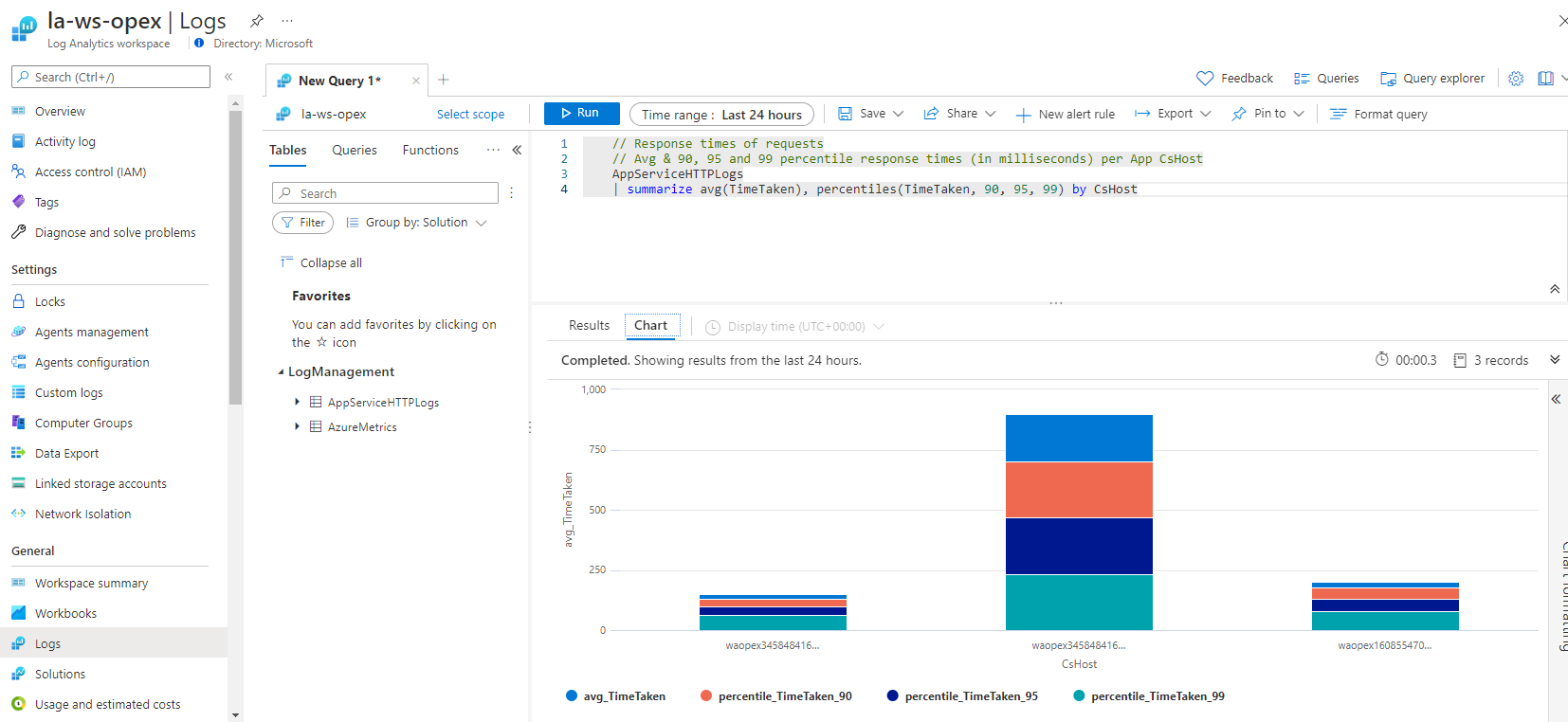Add a new query tab
This screenshot has height=722, width=1568.
(x=443, y=80)
